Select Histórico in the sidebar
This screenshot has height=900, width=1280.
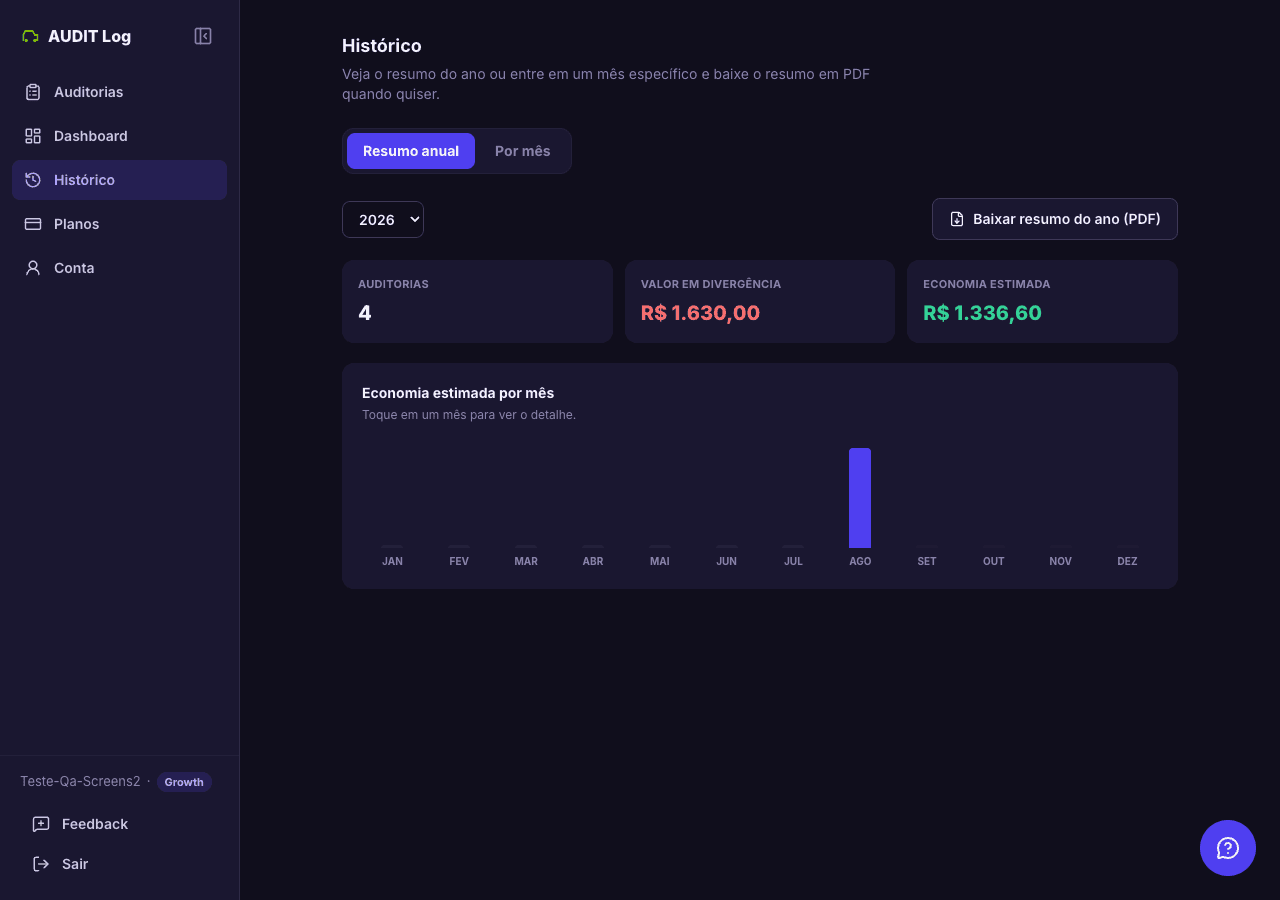(x=120, y=180)
